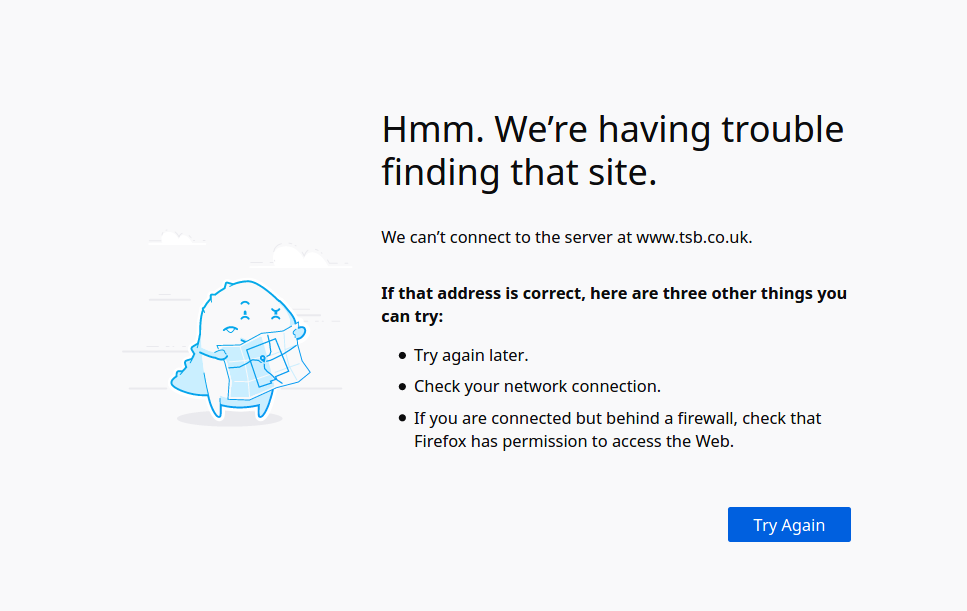Image resolution: width=967 pixels, height=611 pixels.
Task: Click the Try Again button
Action: point(789,525)
